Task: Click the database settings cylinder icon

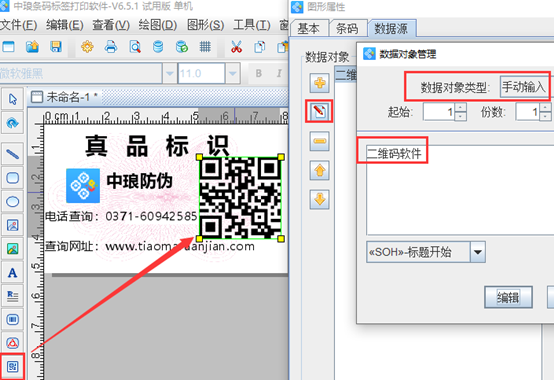Action: [158, 47]
